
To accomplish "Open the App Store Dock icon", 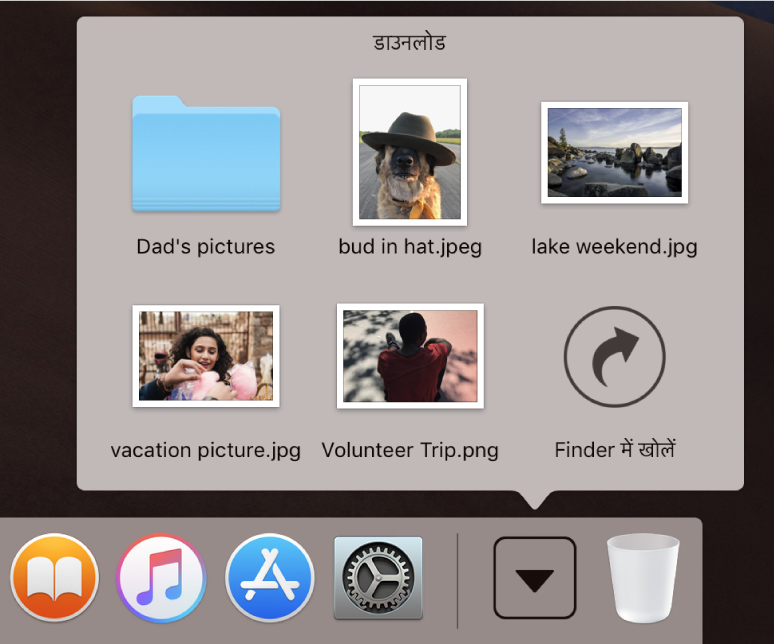I will coord(270,577).
